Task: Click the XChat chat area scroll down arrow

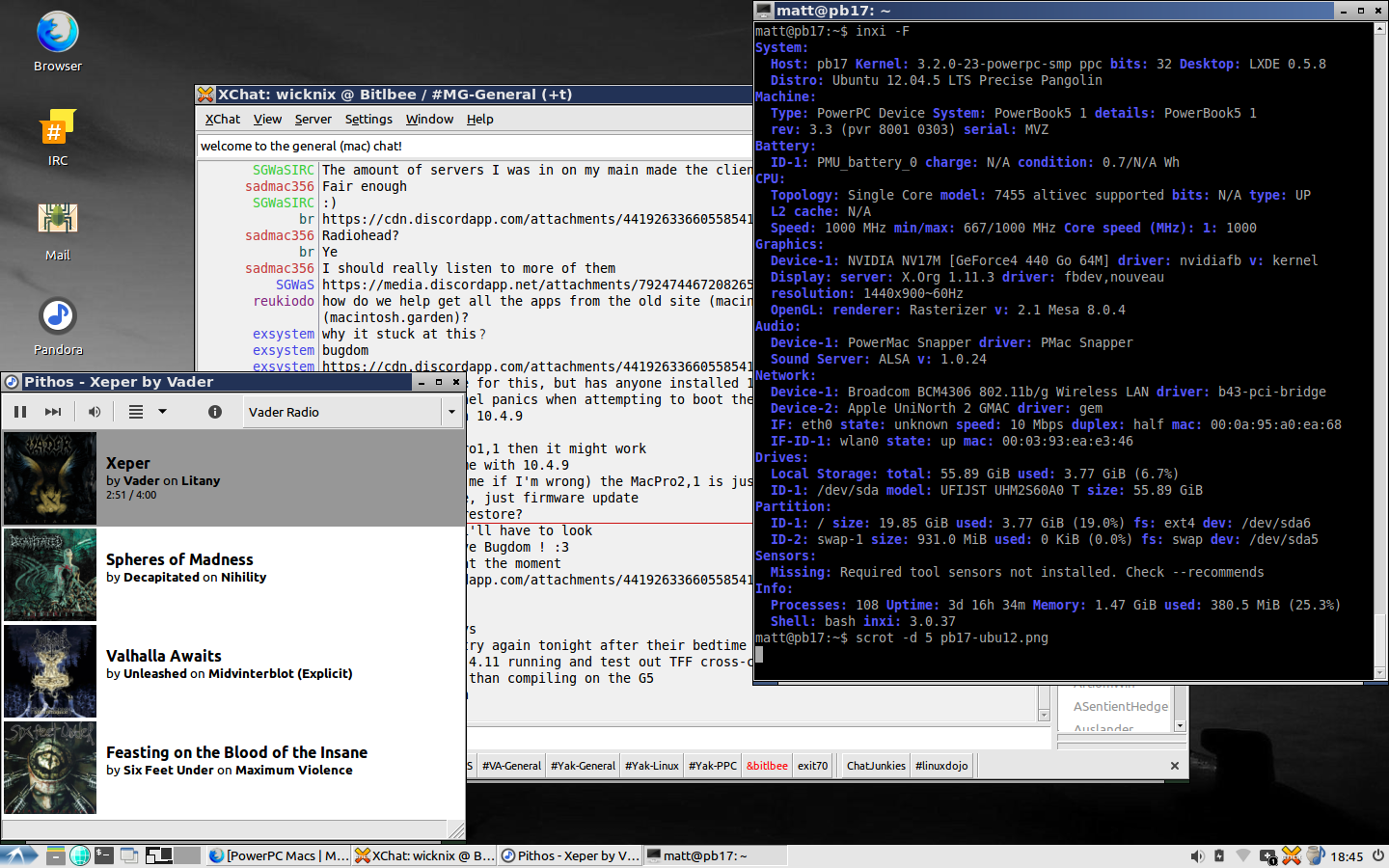Action: click(1044, 715)
